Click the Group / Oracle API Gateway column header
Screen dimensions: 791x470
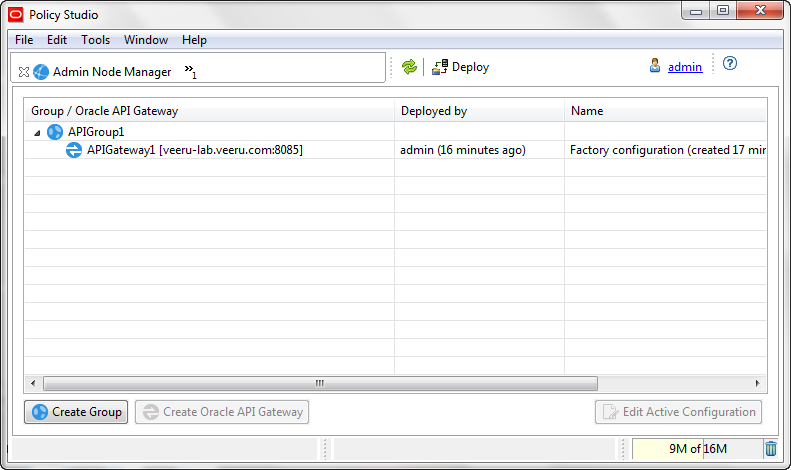[x=209, y=111]
